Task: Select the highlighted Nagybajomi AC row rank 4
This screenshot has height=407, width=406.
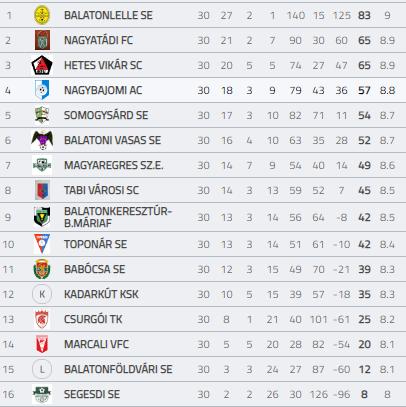Action: tap(8, 90)
